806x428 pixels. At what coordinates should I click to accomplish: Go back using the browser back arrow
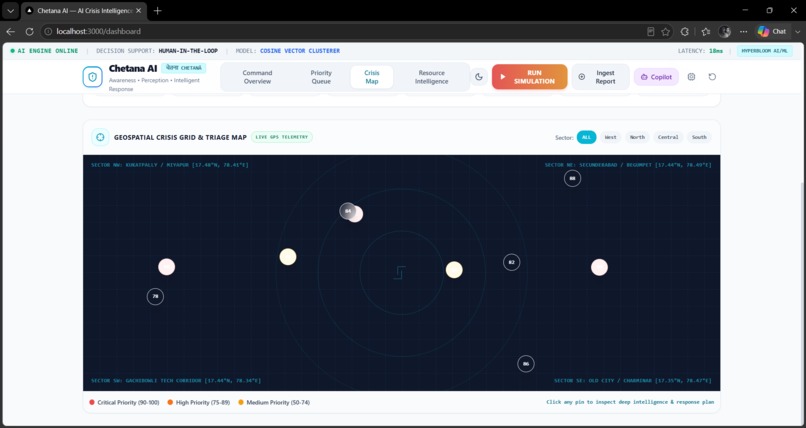[10, 31]
